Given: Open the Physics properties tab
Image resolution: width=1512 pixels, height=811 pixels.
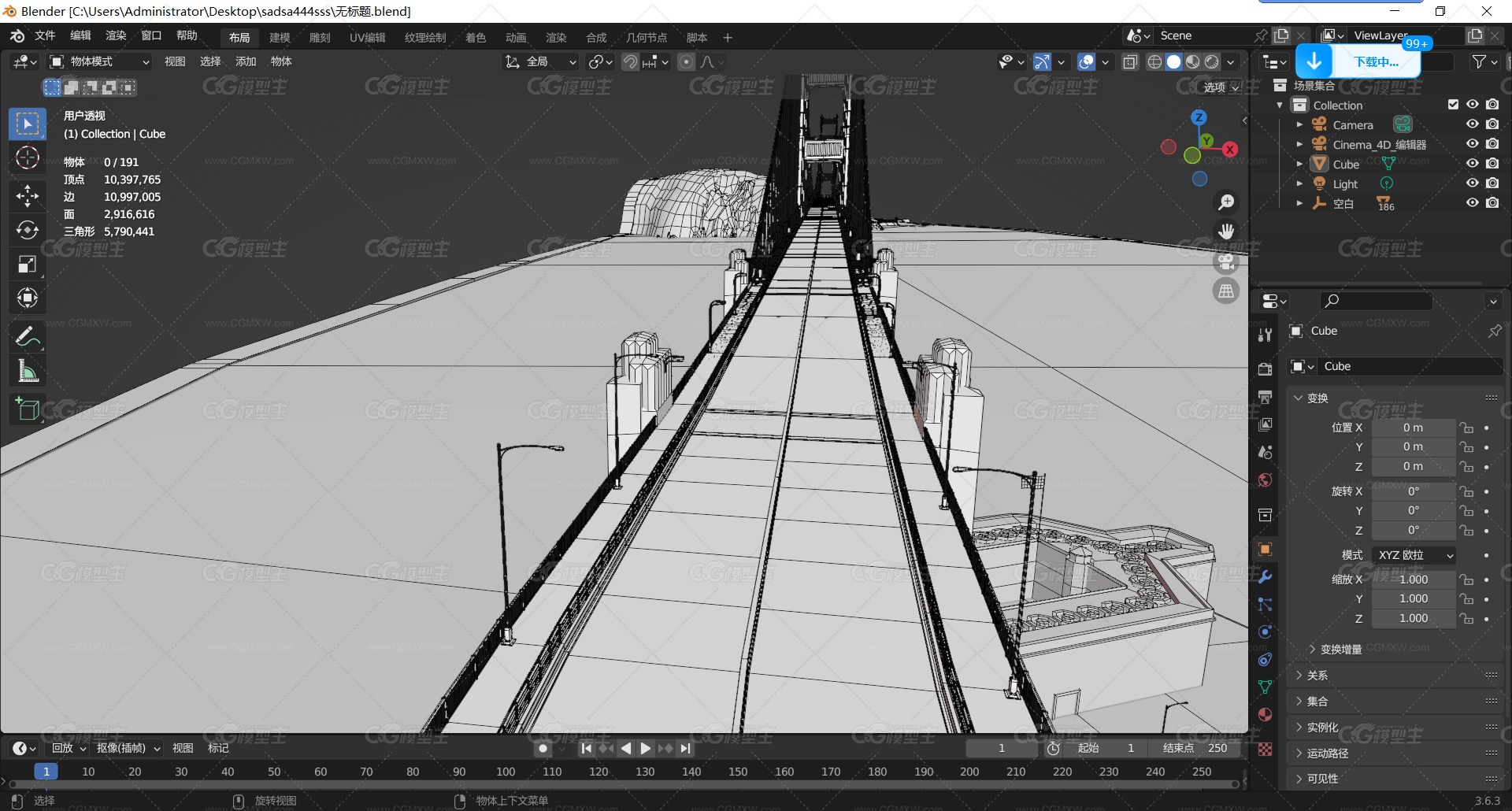Looking at the screenshot, I should pos(1265,631).
